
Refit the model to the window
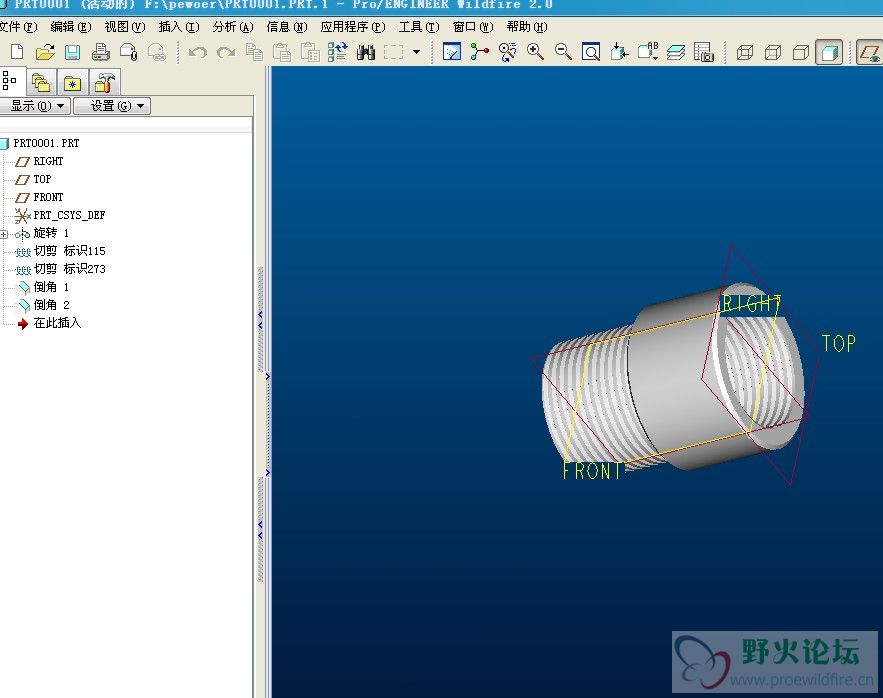tap(591, 52)
